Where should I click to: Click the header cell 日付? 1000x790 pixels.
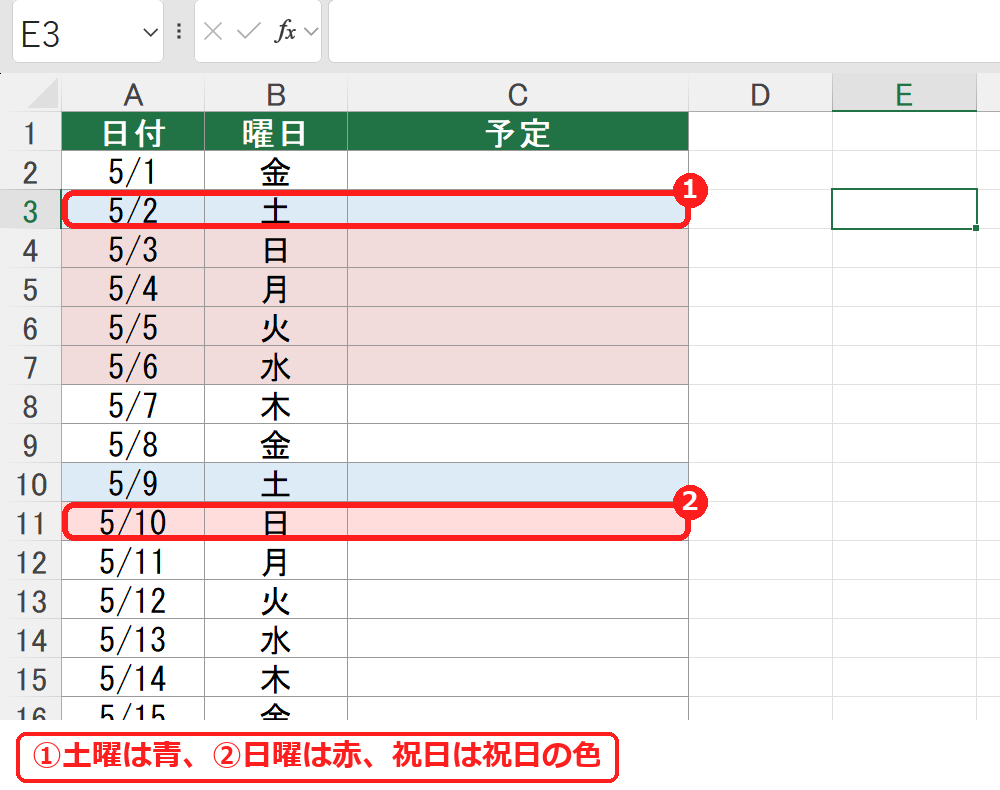133,133
